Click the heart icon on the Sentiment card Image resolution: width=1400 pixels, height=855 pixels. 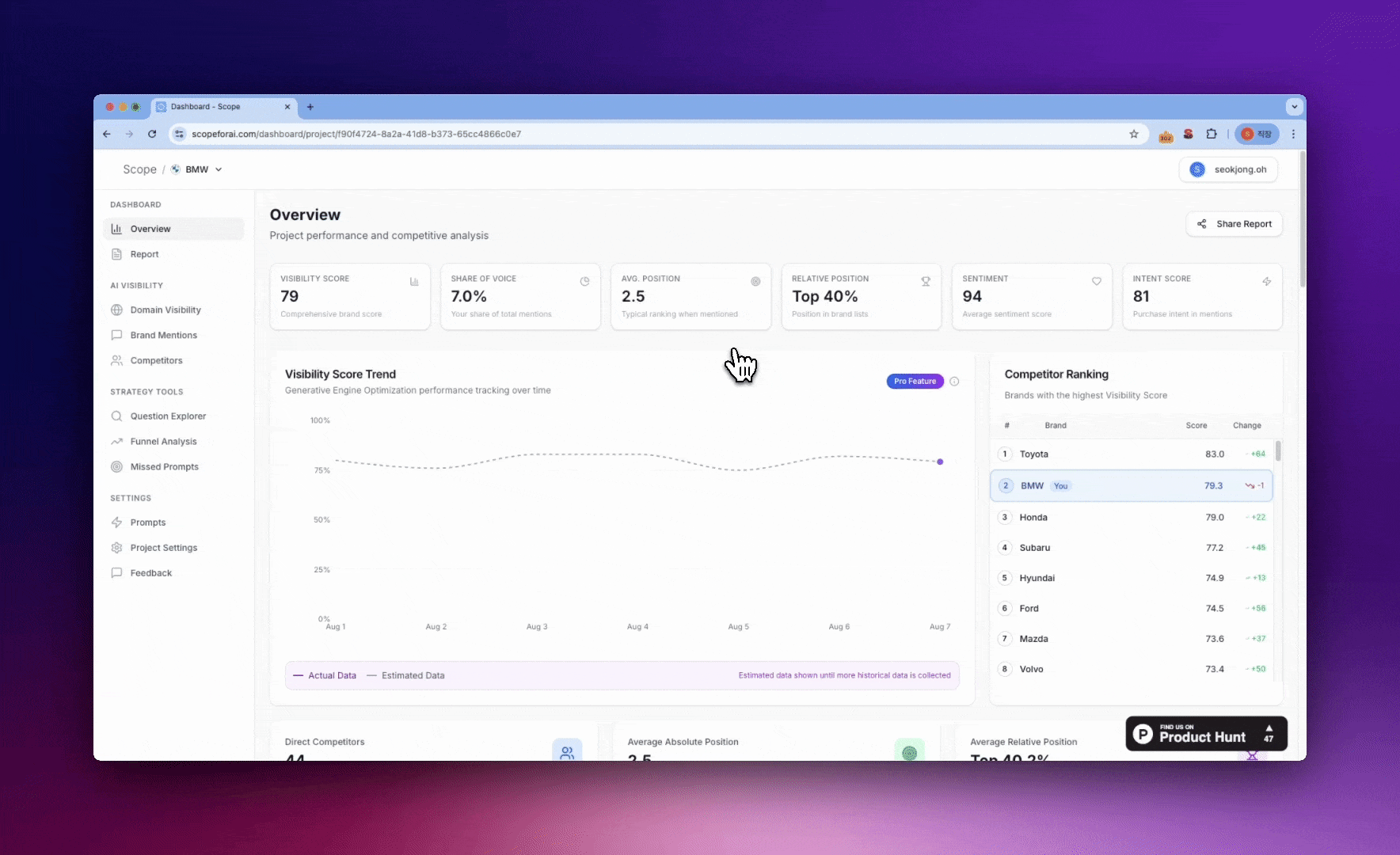click(x=1097, y=281)
